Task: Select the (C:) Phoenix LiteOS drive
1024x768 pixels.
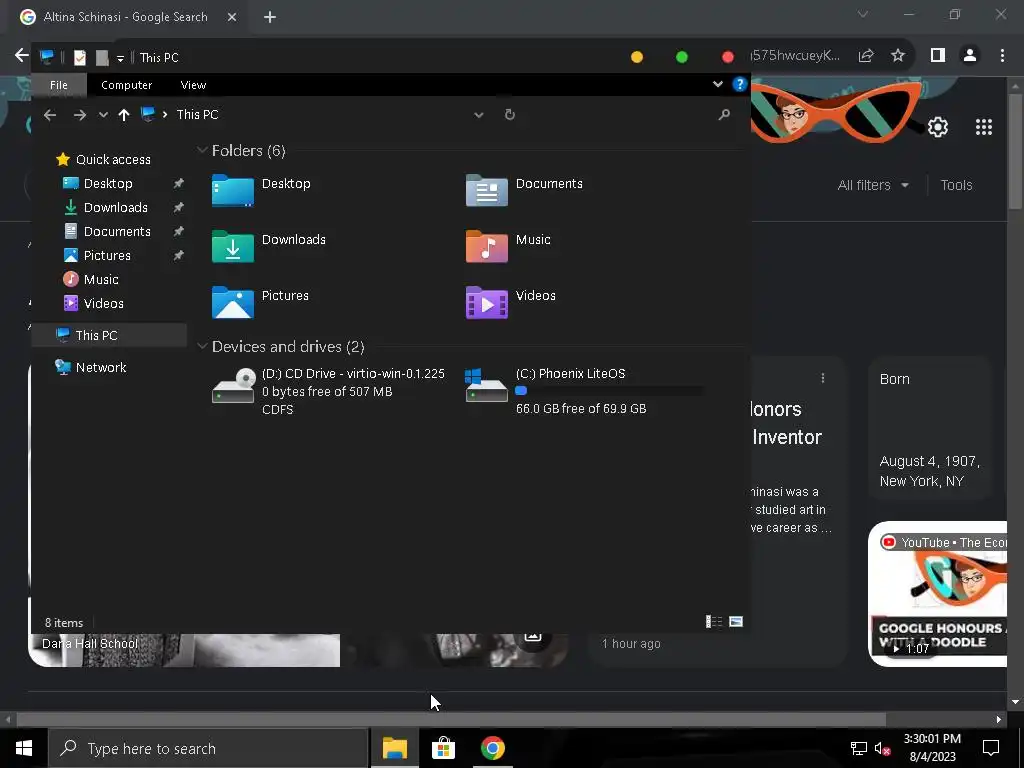Action: point(584,391)
